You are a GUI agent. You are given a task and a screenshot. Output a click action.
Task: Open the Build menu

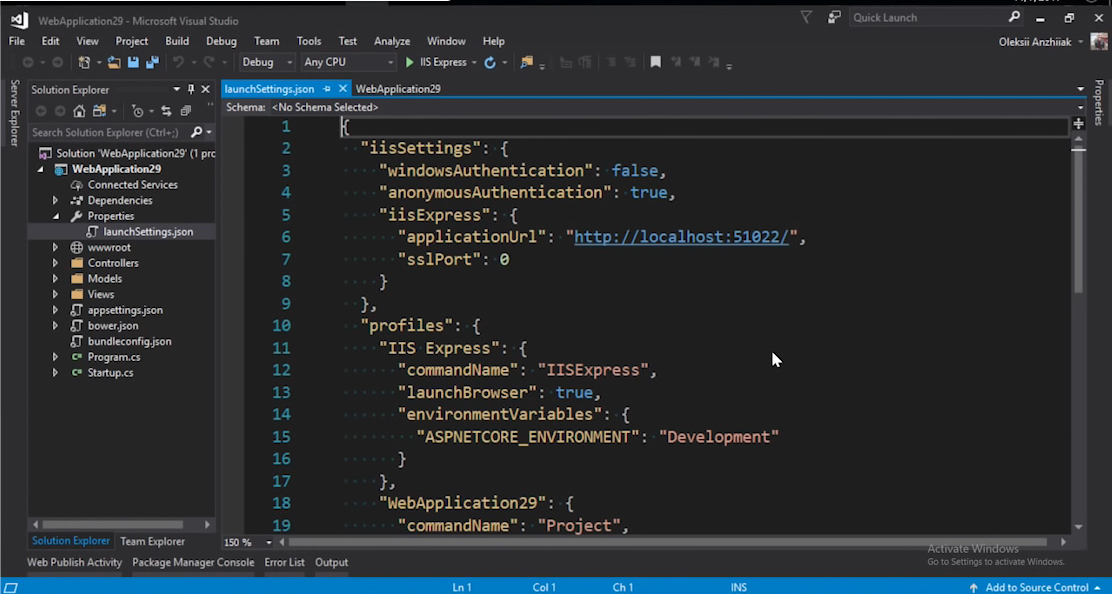177,41
